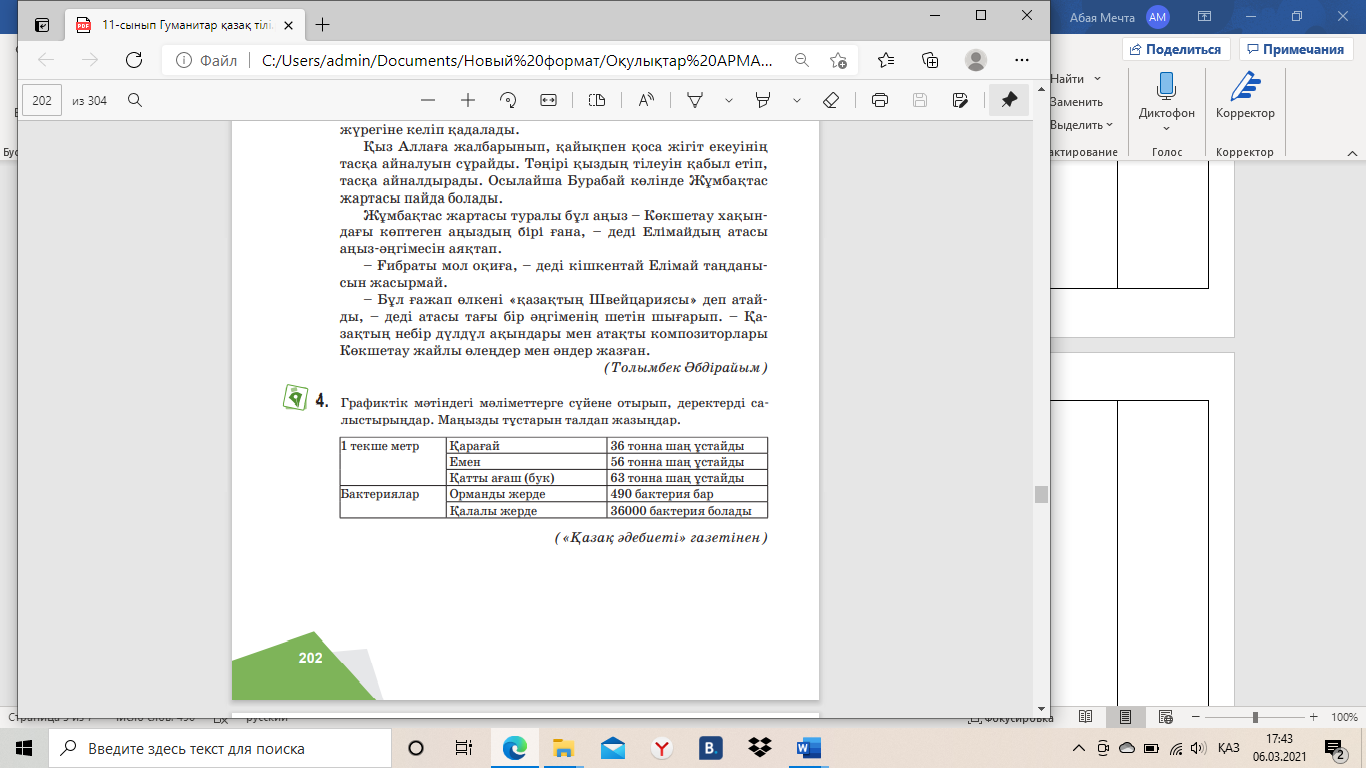The width and height of the screenshot is (1366, 768).
Task: Zoom in the PDF view
Action: (467, 100)
